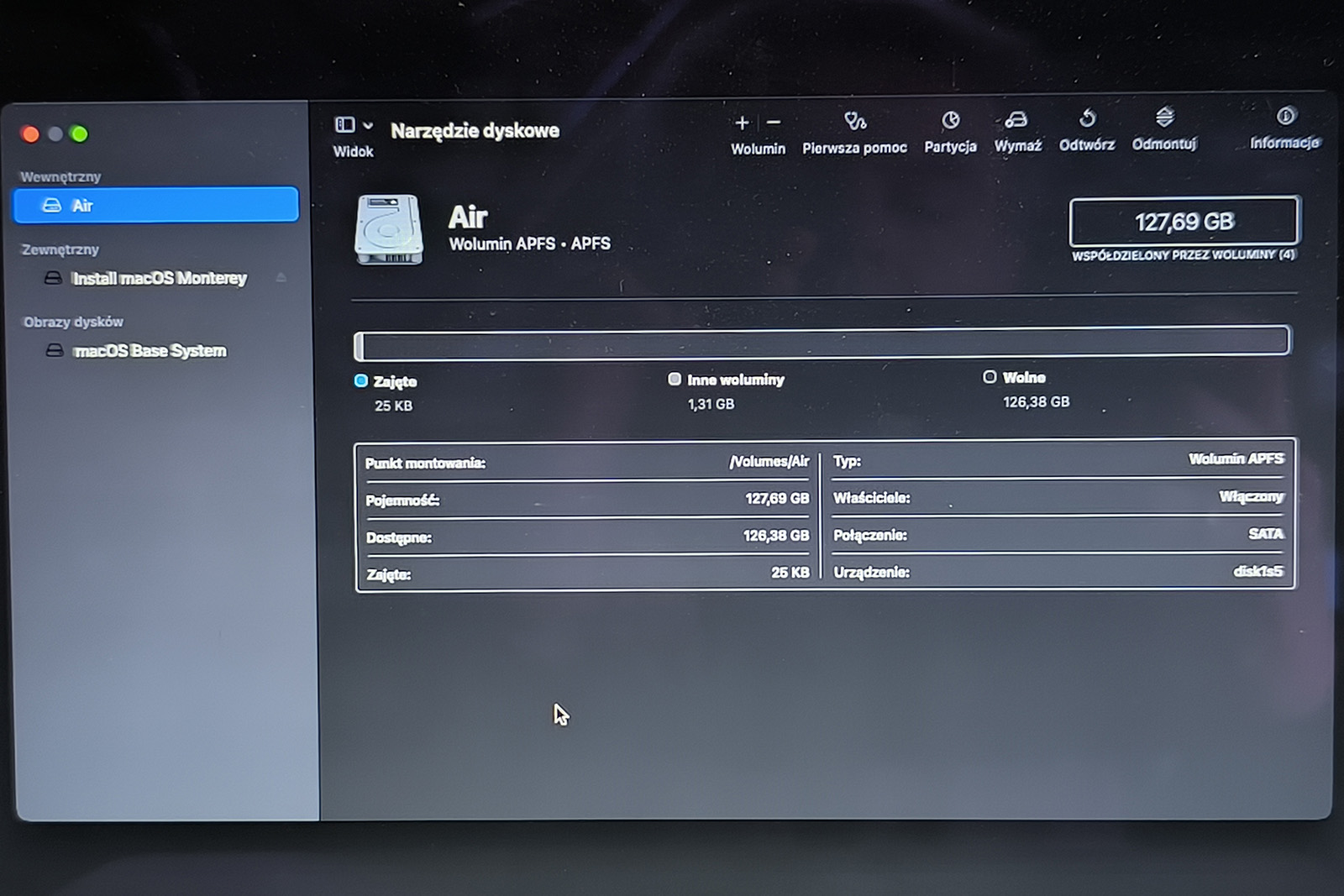
Task: Select Install macOS Monterey external disk
Action: tap(159, 278)
